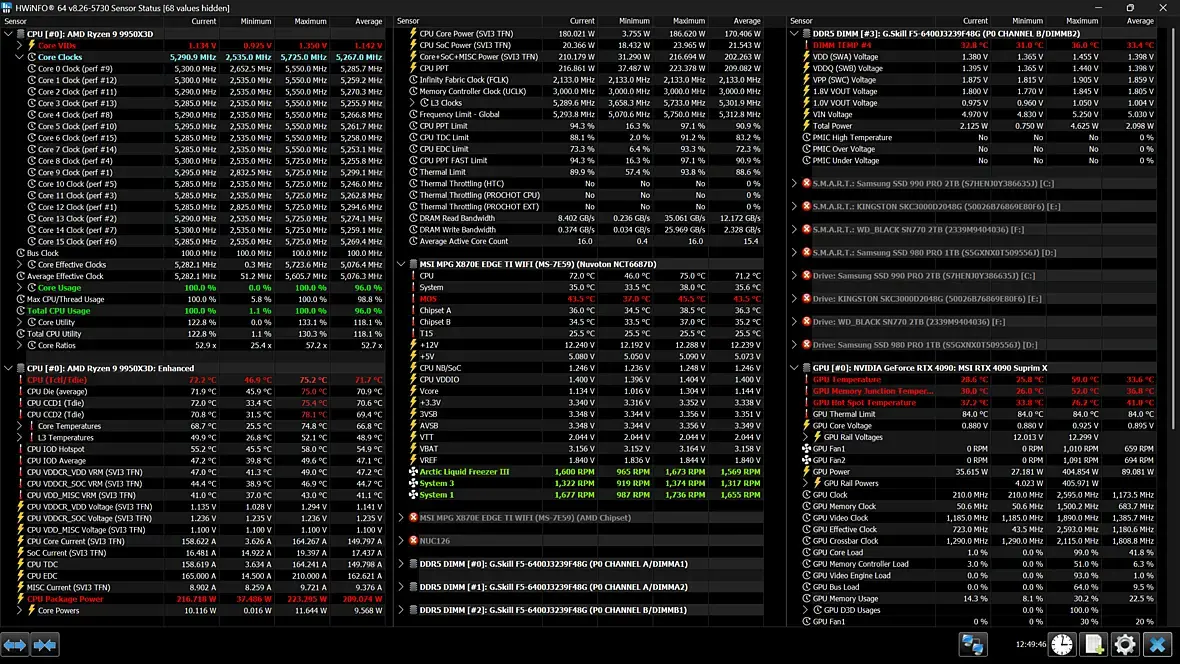Click the collapse columns arrows button
Image resolution: width=1180 pixels, height=664 pixels.
(x=45, y=645)
